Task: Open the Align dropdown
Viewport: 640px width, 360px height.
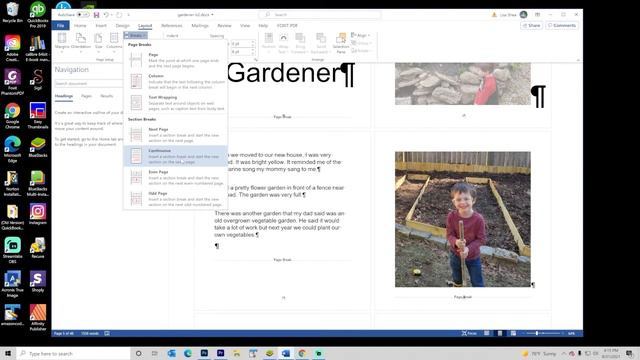Action: (360, 36)
